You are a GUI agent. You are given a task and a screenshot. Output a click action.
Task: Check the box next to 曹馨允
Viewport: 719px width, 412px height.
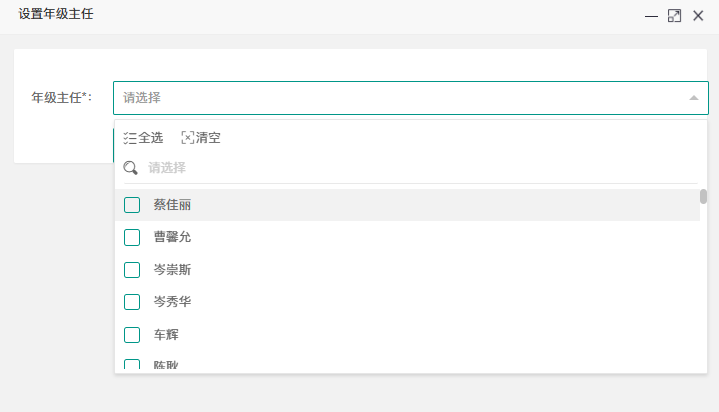pyautogui.click(x=132, y=237)
